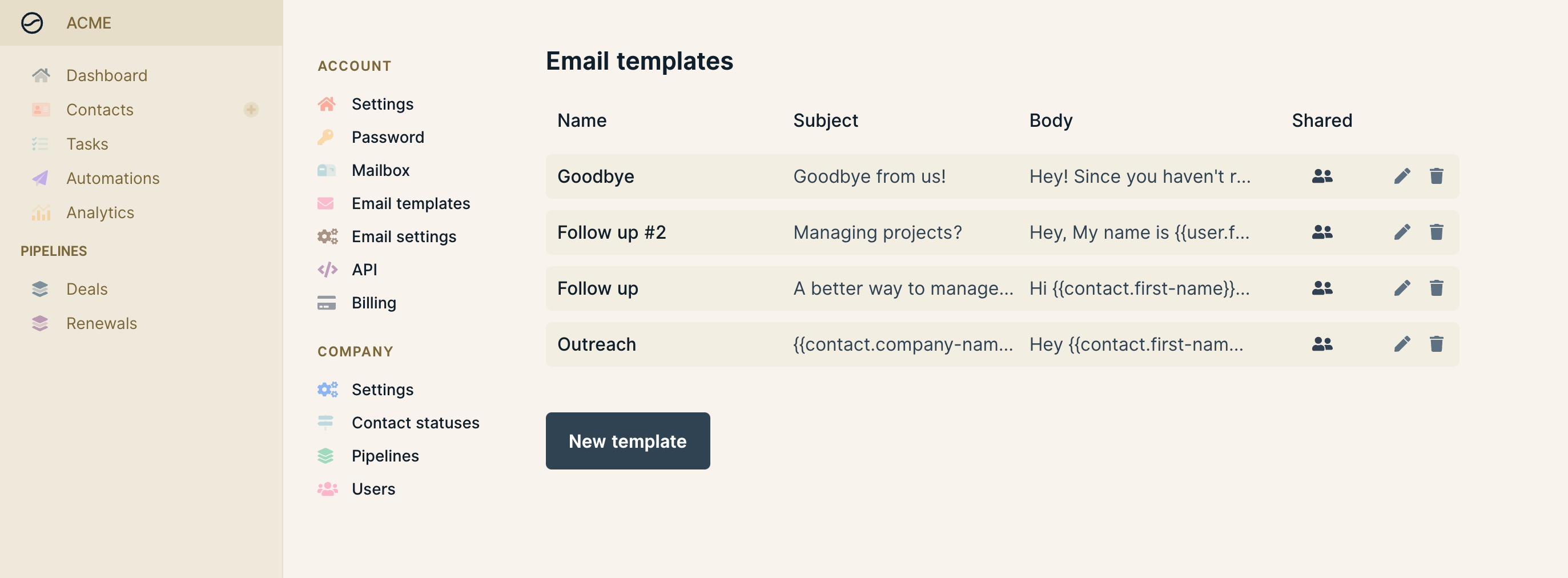Open Renewals in the Pipelines section
The image size is (1568, 578).
(102, 323)
